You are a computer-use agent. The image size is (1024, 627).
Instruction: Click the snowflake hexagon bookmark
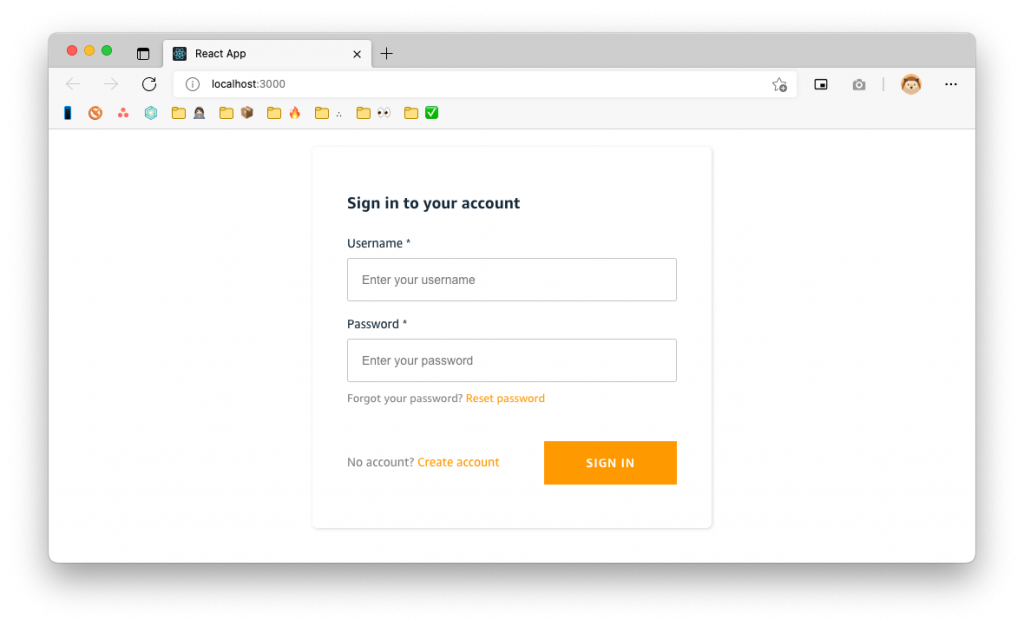[x=150, y=112]
